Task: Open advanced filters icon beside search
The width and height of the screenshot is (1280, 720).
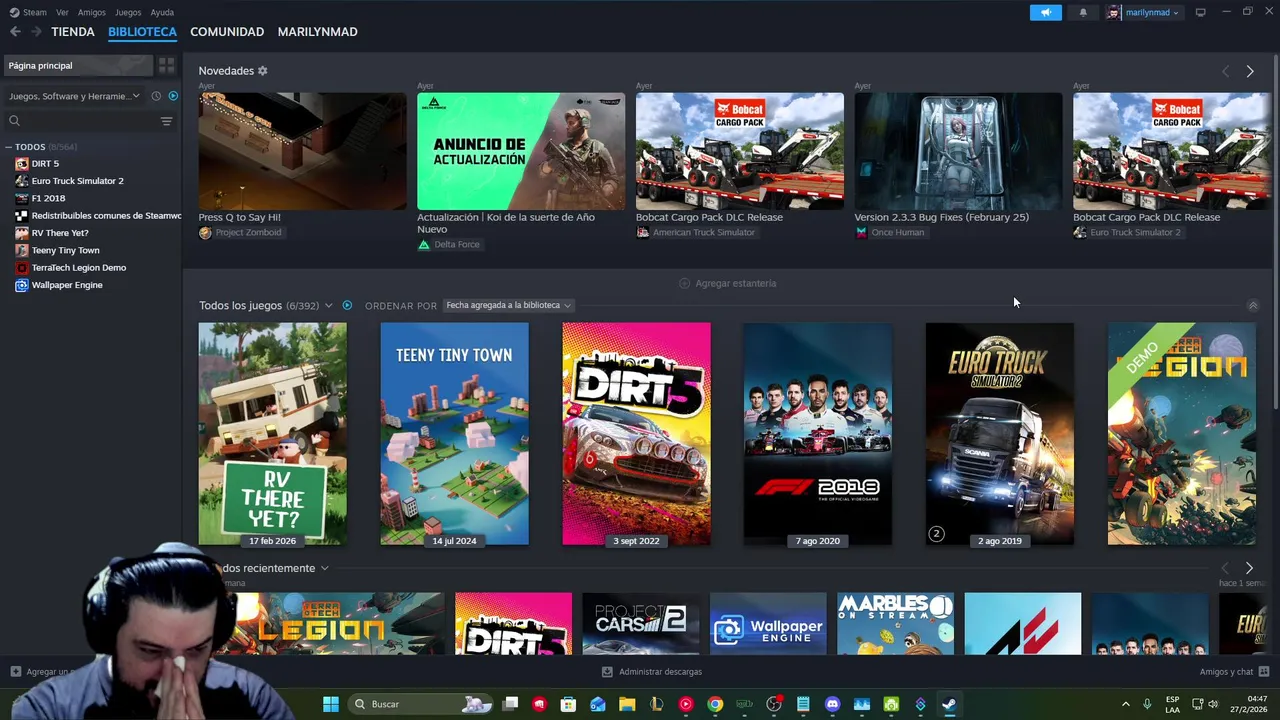Action: 166,121
